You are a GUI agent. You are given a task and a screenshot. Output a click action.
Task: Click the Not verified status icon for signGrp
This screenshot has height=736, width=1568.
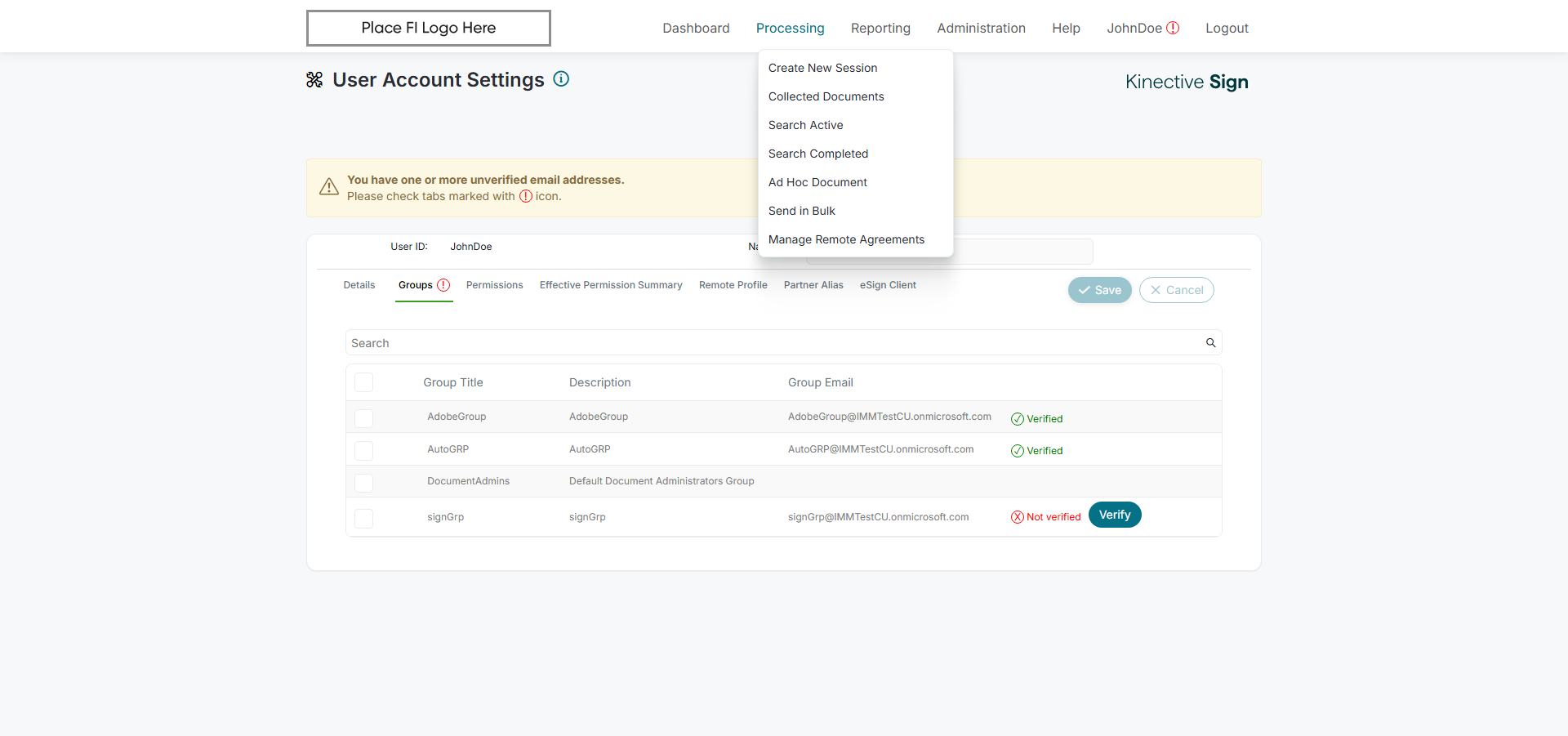(1018, 517)
